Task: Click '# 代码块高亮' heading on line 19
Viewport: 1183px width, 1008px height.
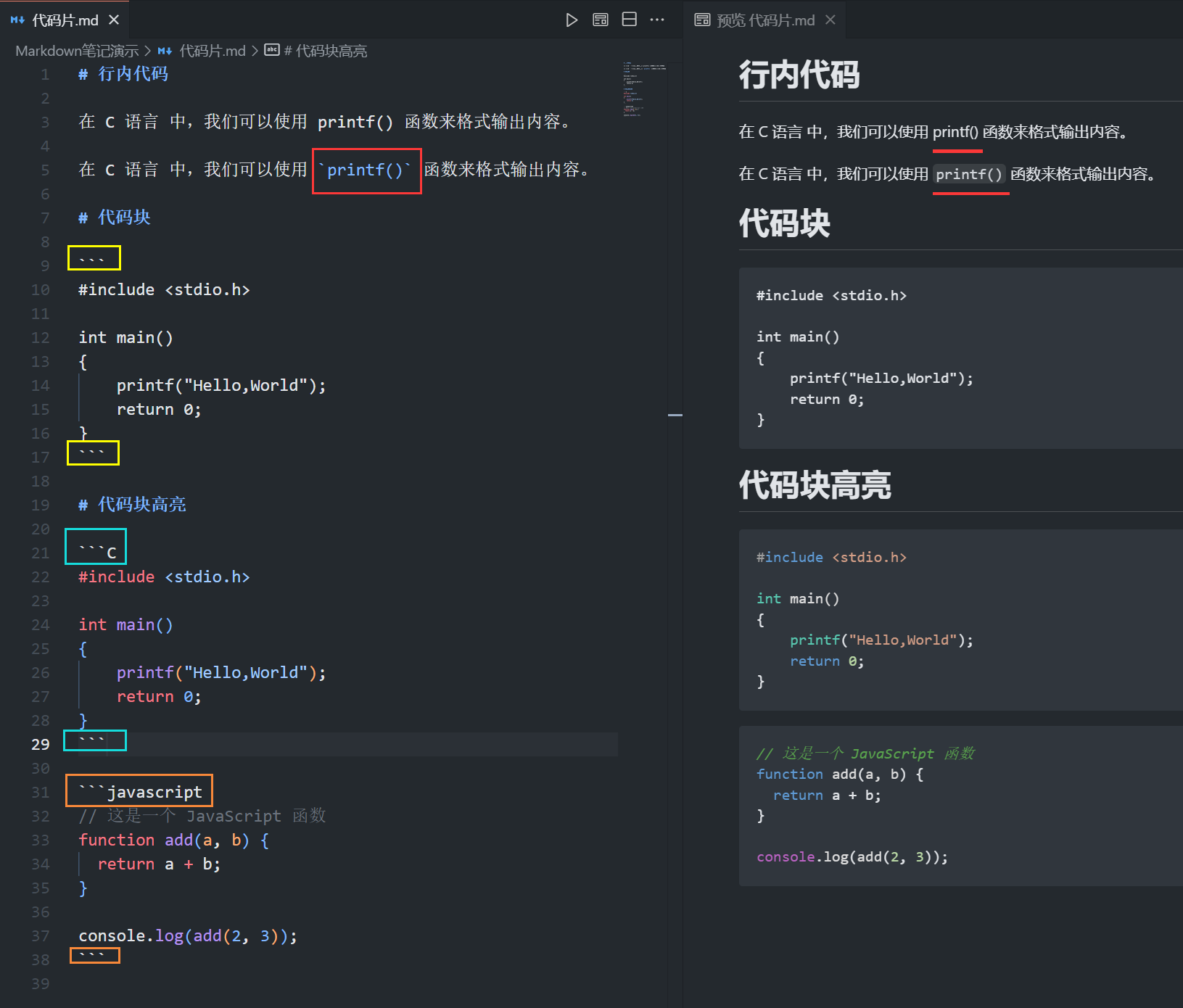Action: (x=132, y=505)
